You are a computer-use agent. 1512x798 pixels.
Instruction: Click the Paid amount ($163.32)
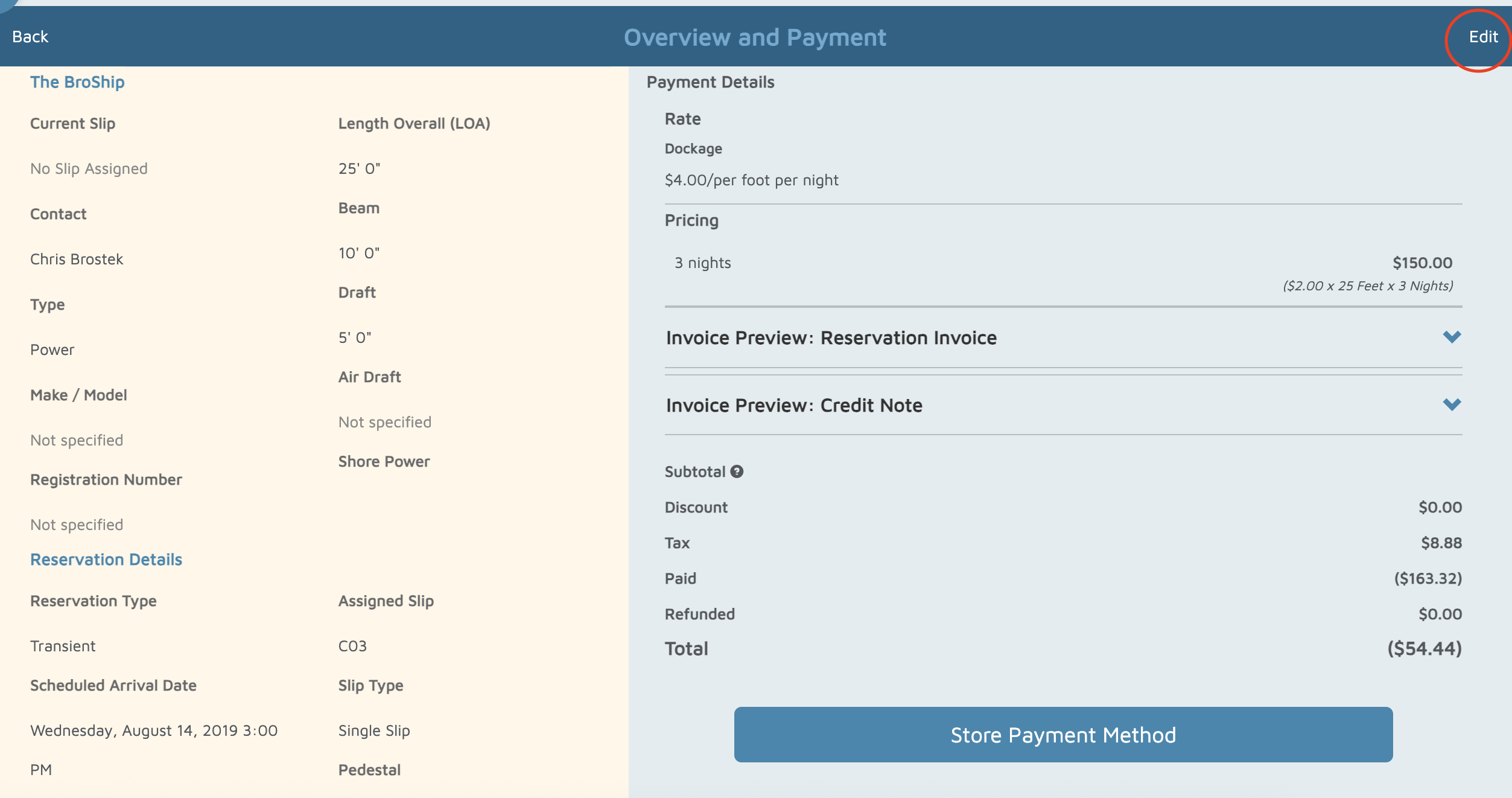point(1428,578)
